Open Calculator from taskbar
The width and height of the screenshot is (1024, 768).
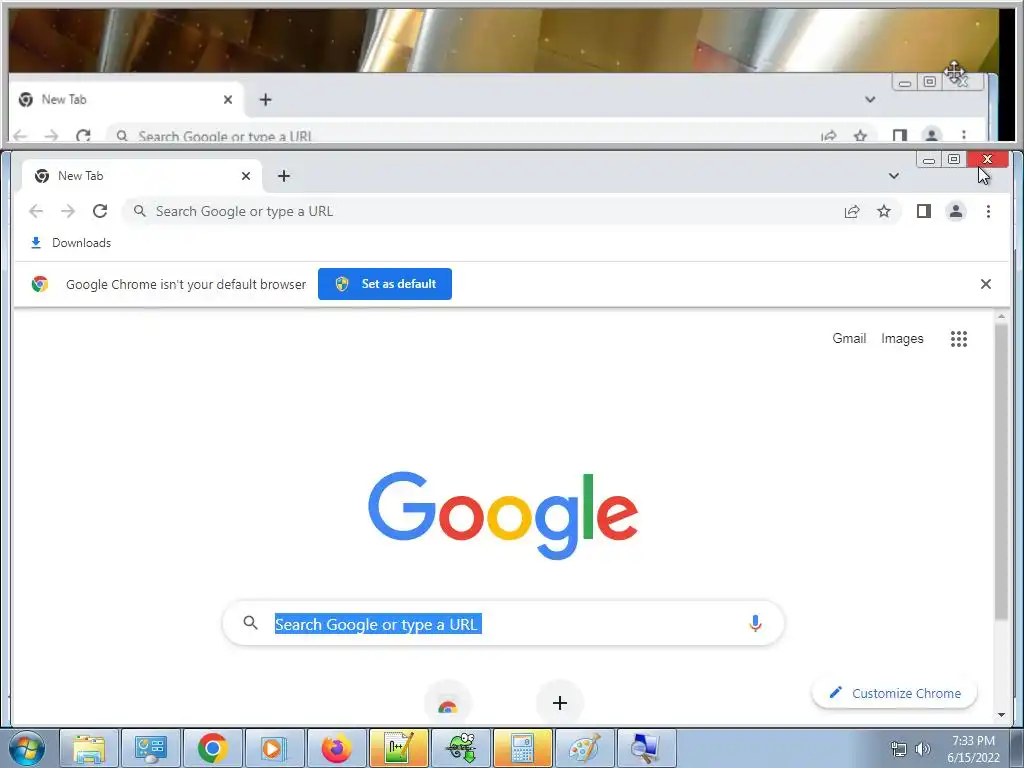tap(522, 748)
